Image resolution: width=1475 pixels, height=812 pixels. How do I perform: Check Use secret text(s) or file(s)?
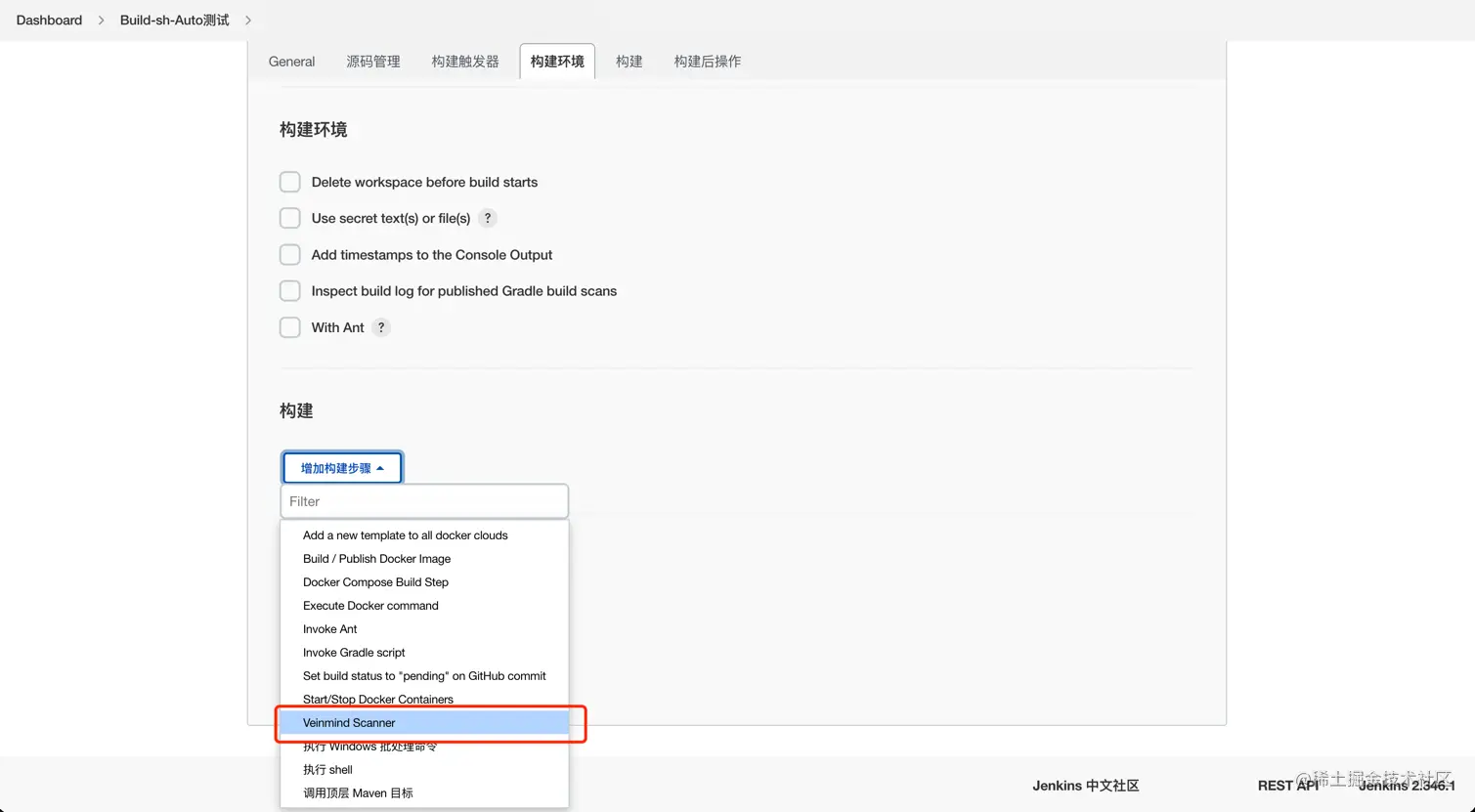click(x=290, y=218)
